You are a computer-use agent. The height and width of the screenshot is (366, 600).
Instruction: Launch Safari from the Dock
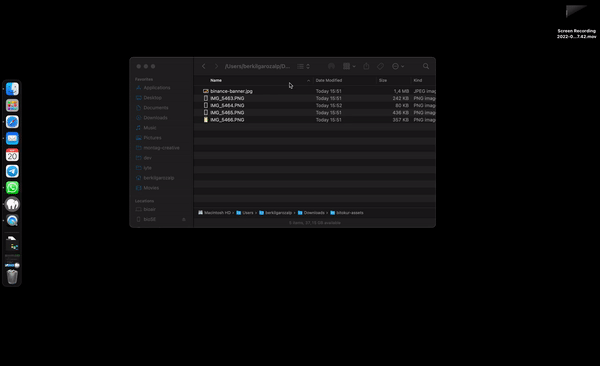(12, 122)
